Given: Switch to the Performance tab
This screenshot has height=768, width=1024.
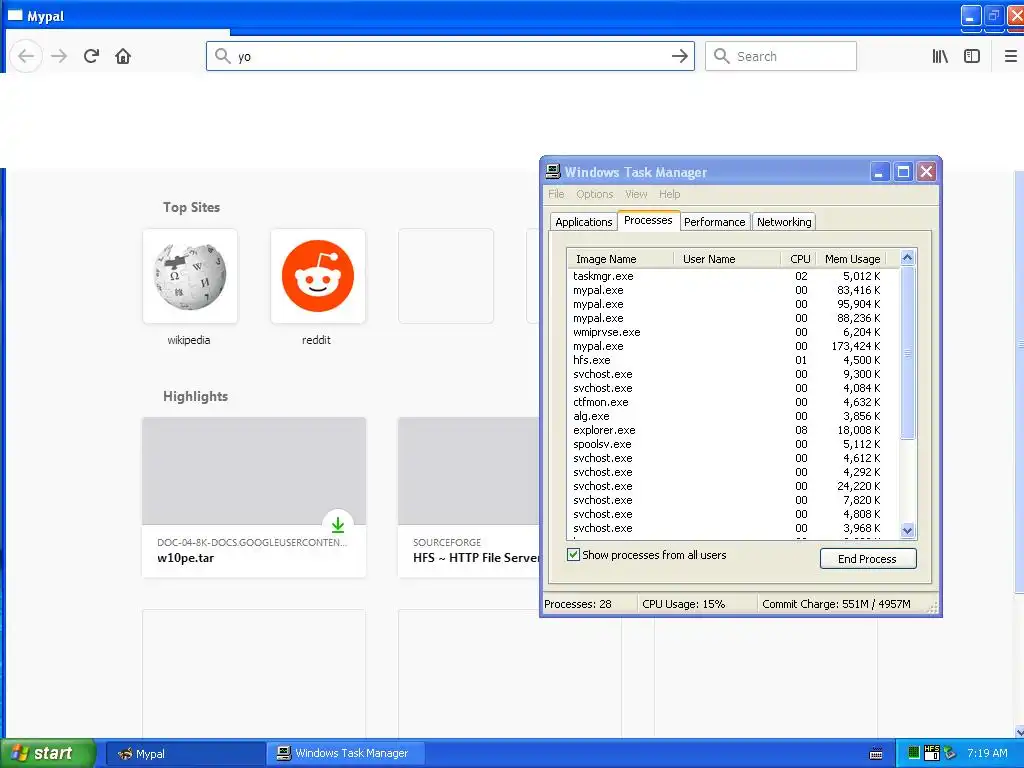Looking at the screenshot, I should tap(714, 222).
